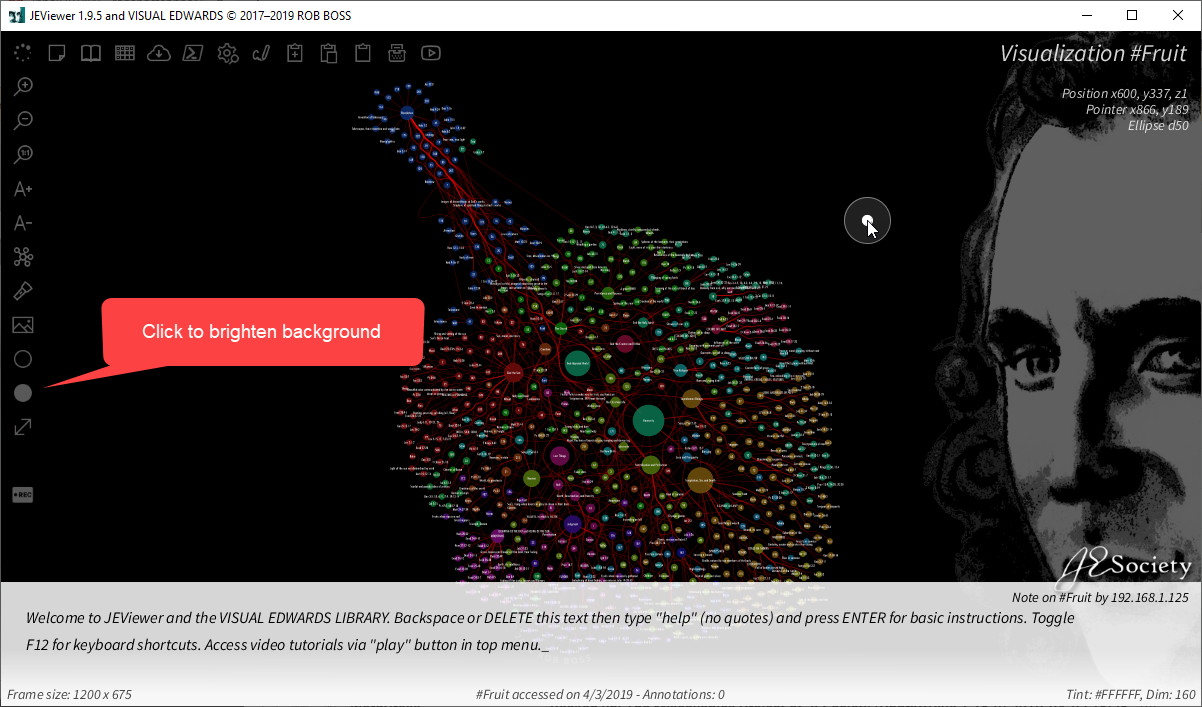Click the cloud download icon

(159, 53)
